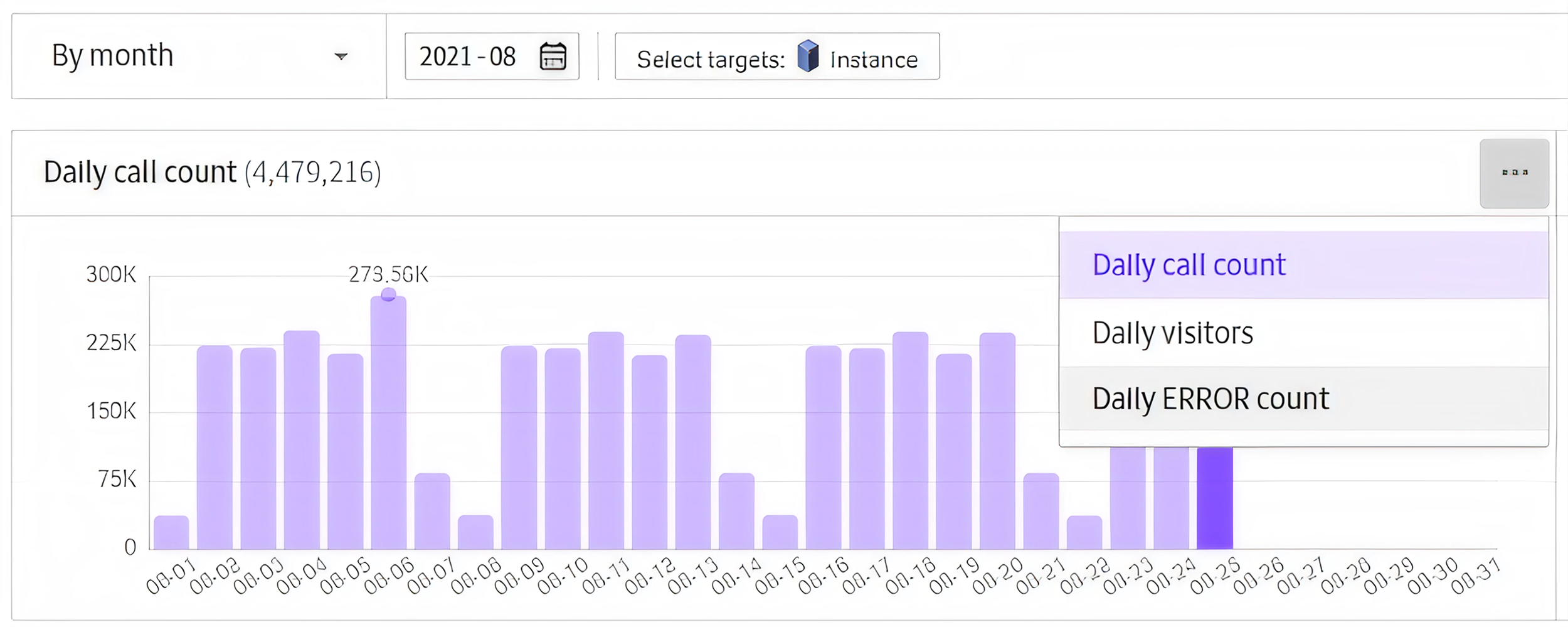
Task: Click the 08-14 bar in chart
Action: point(736,511)
